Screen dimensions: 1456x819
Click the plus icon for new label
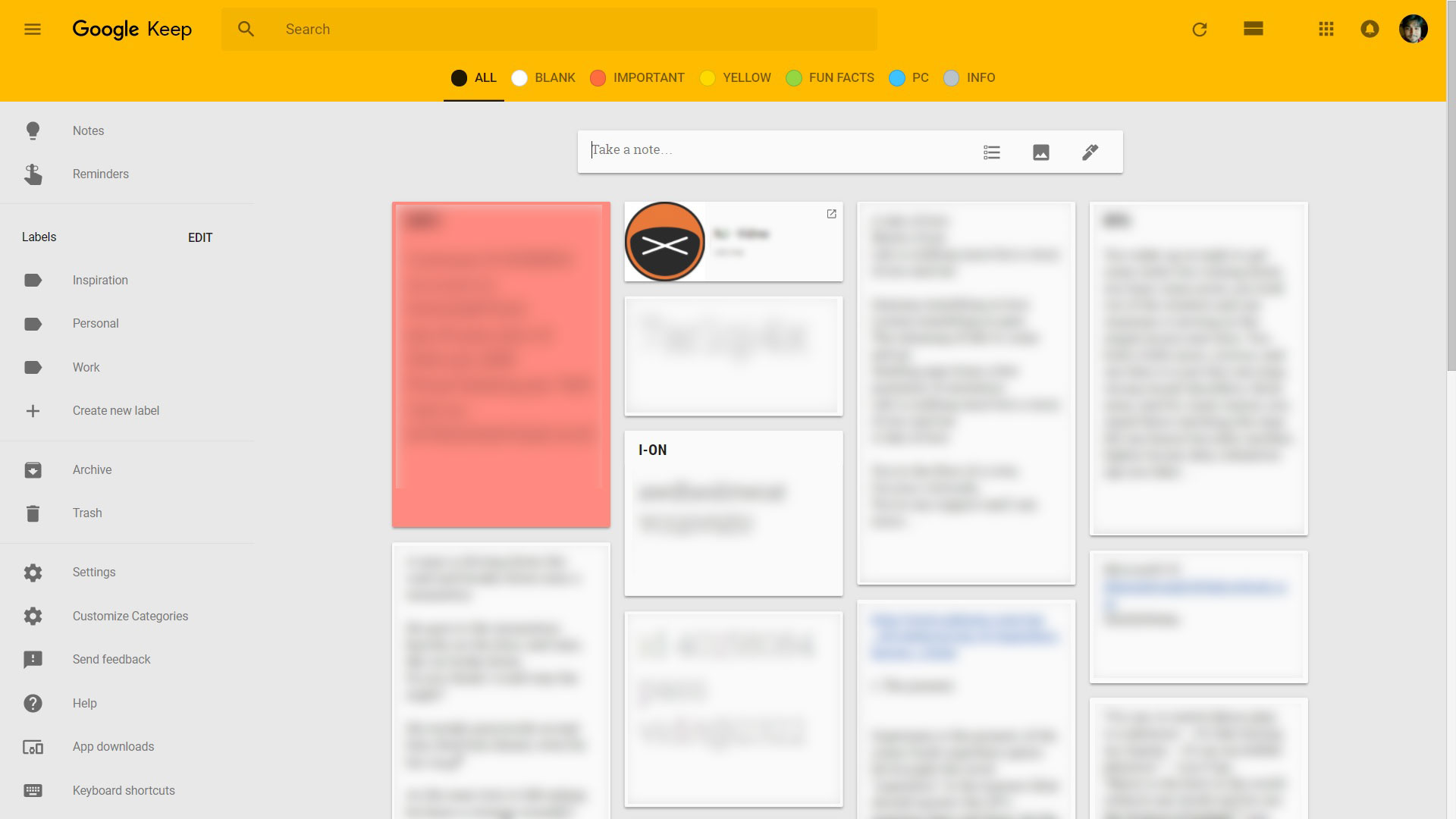click(33, 411)
